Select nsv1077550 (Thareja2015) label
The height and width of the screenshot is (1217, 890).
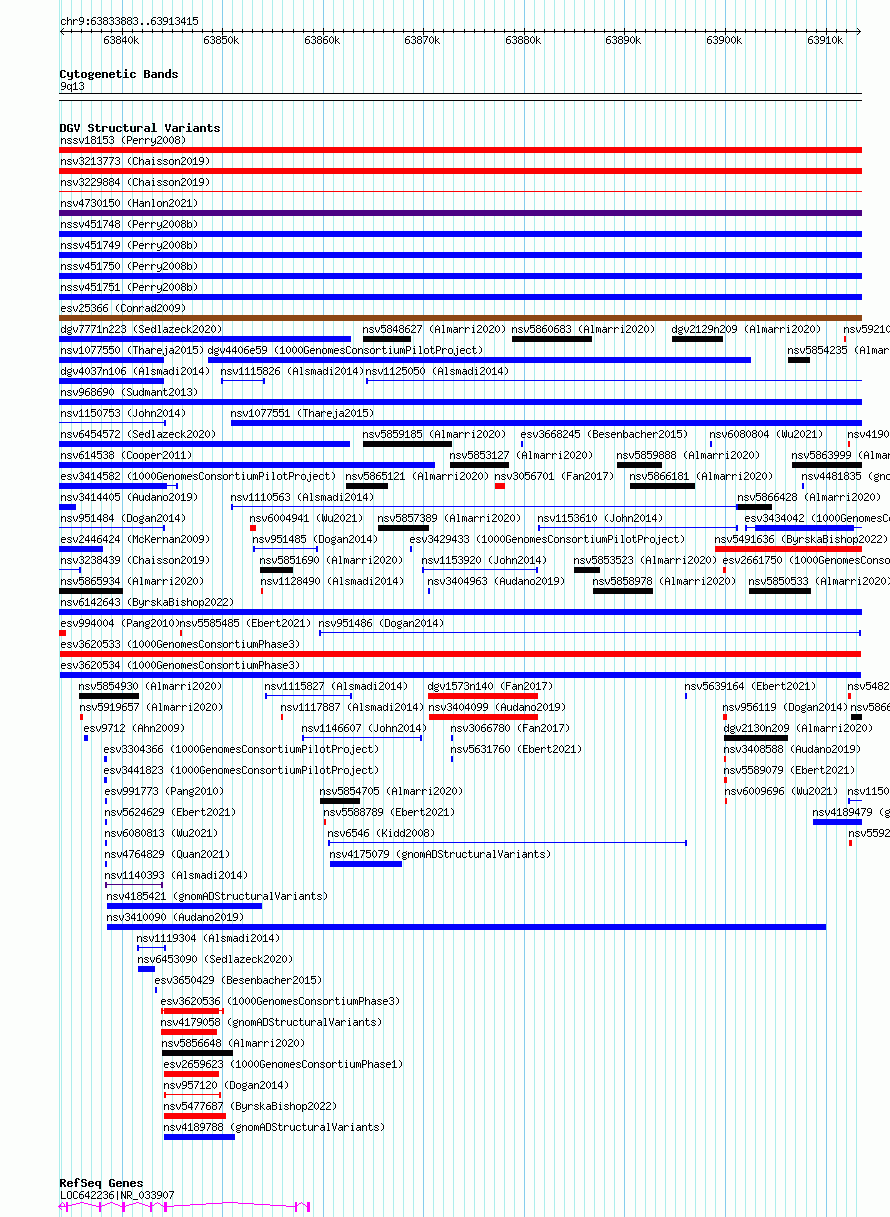pyautogui.click(x=132, y=350)
